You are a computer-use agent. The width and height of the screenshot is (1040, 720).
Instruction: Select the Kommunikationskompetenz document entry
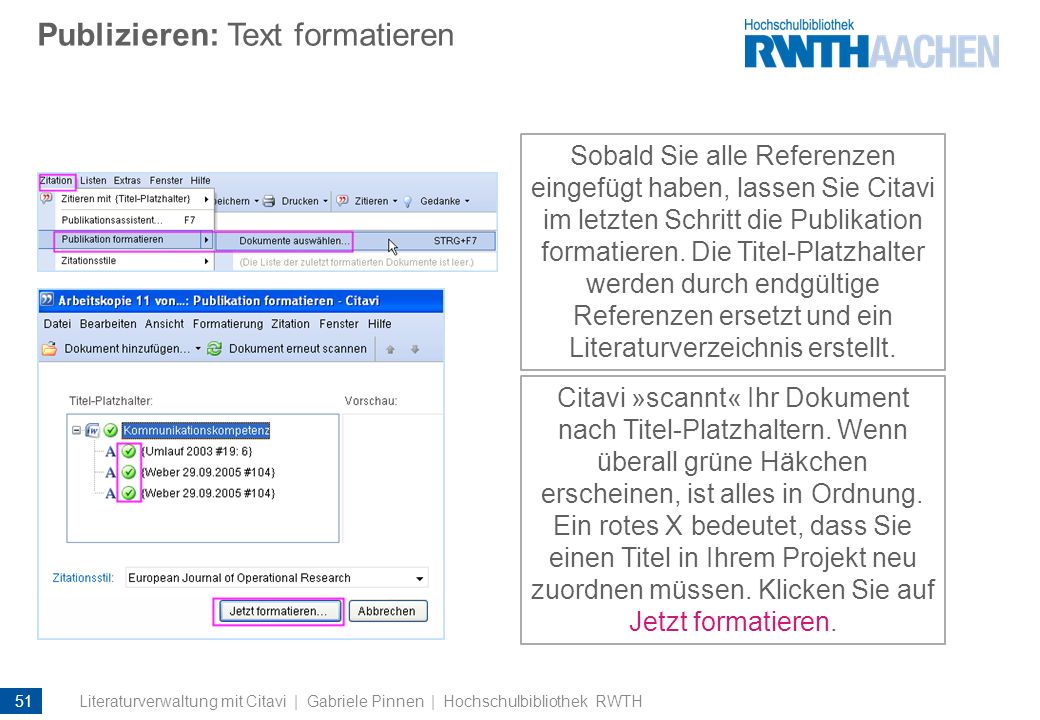[196, 430]
